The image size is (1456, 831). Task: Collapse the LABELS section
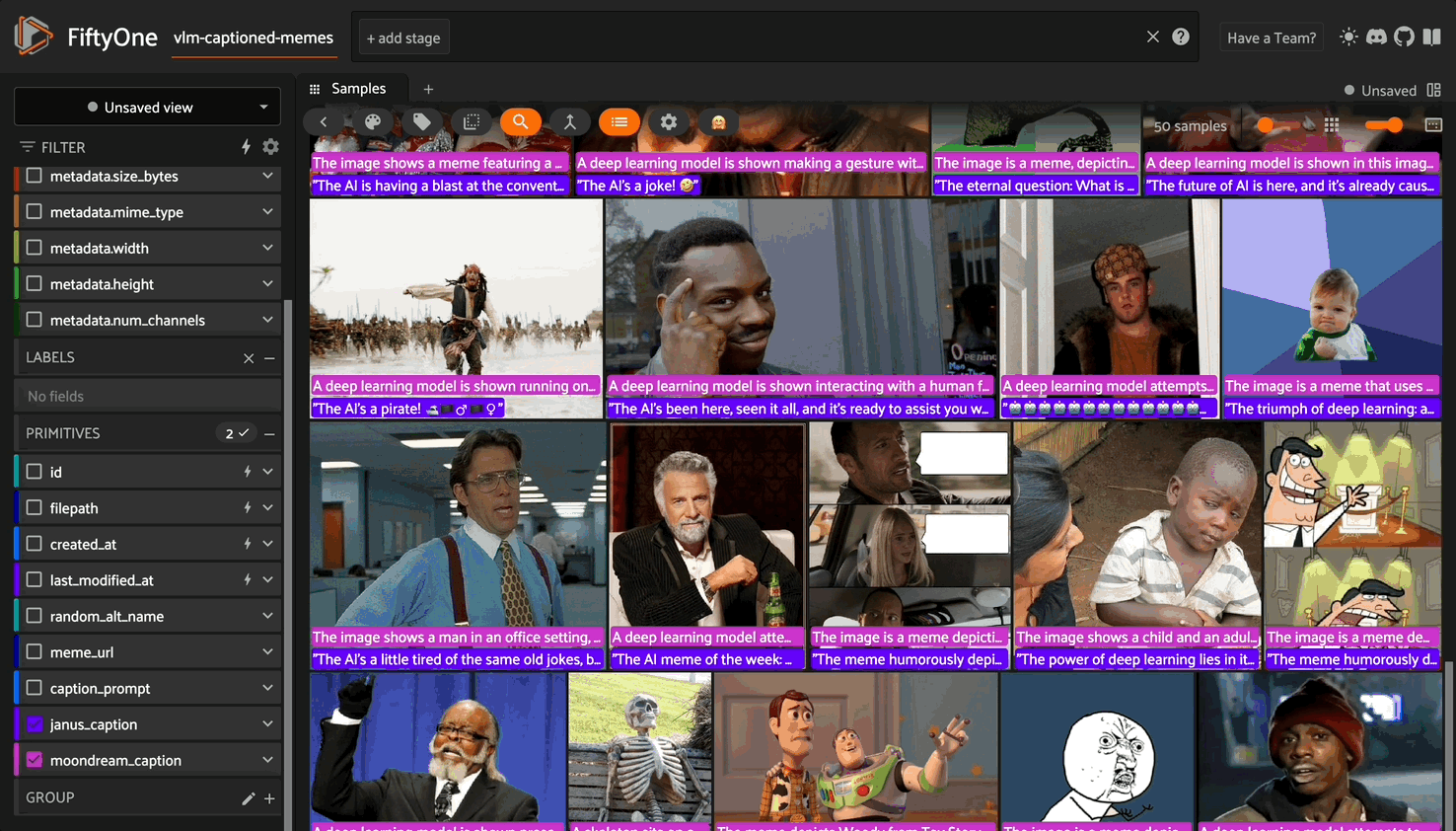coord(269,358)
